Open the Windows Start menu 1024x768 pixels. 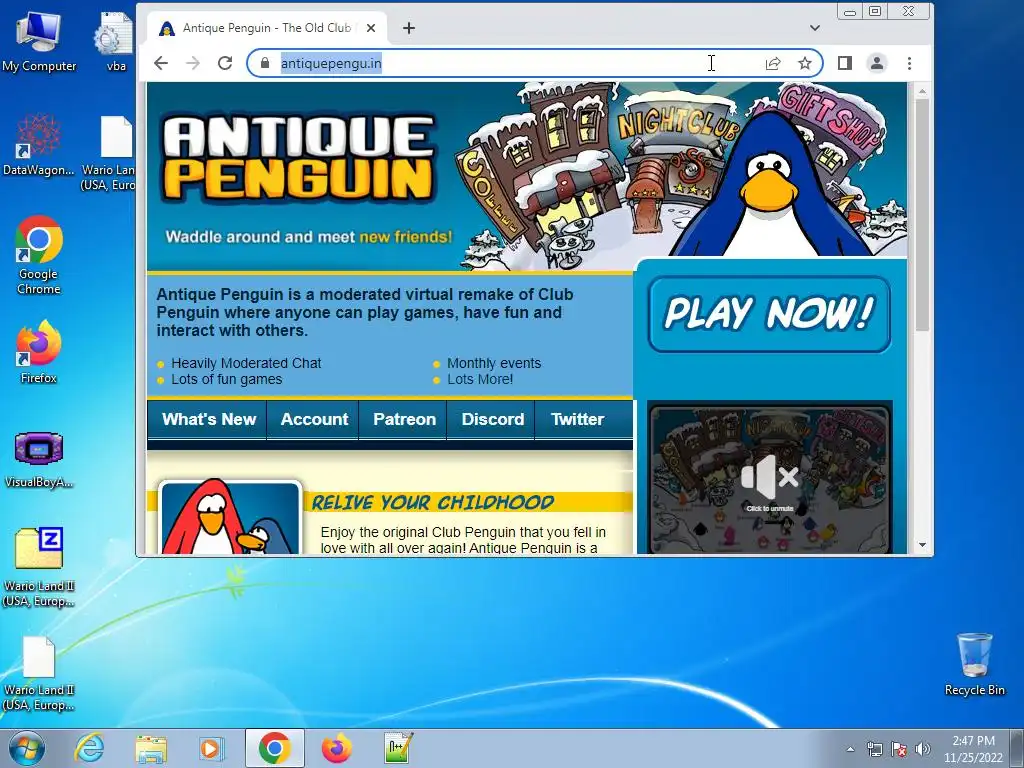pos(27,748)
